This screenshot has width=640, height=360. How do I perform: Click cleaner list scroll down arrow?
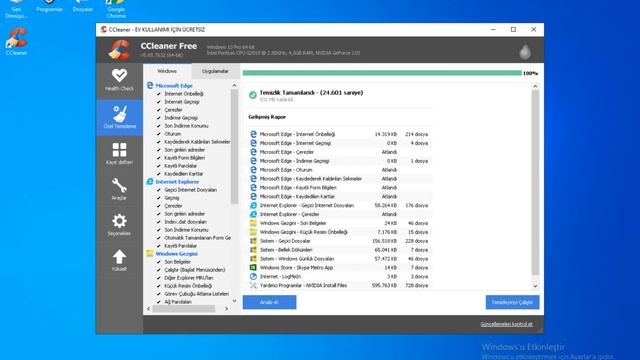(x=234, y=301)
